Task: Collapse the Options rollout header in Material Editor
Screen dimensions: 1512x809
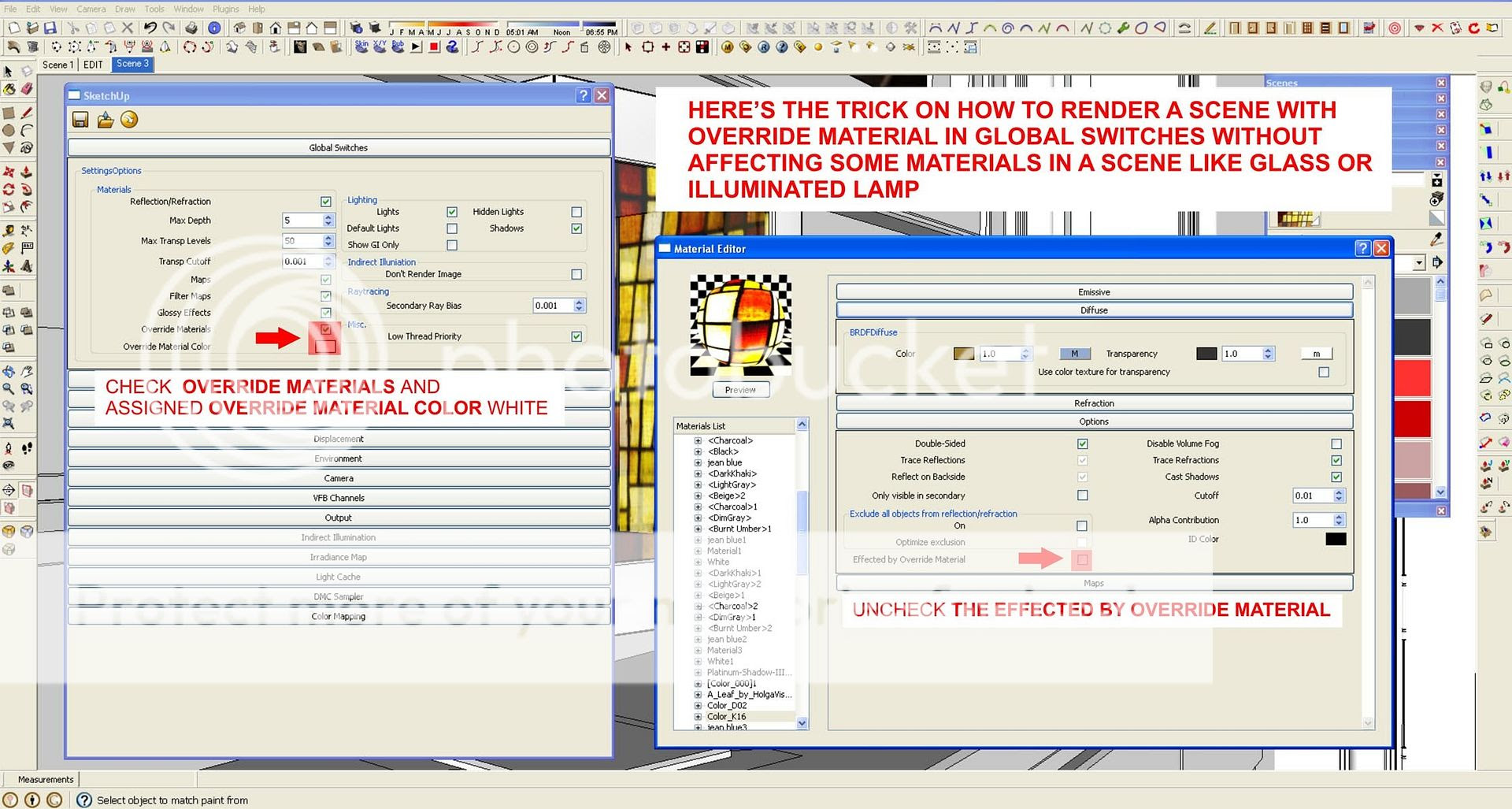Action: click(x=1094, y=421)
